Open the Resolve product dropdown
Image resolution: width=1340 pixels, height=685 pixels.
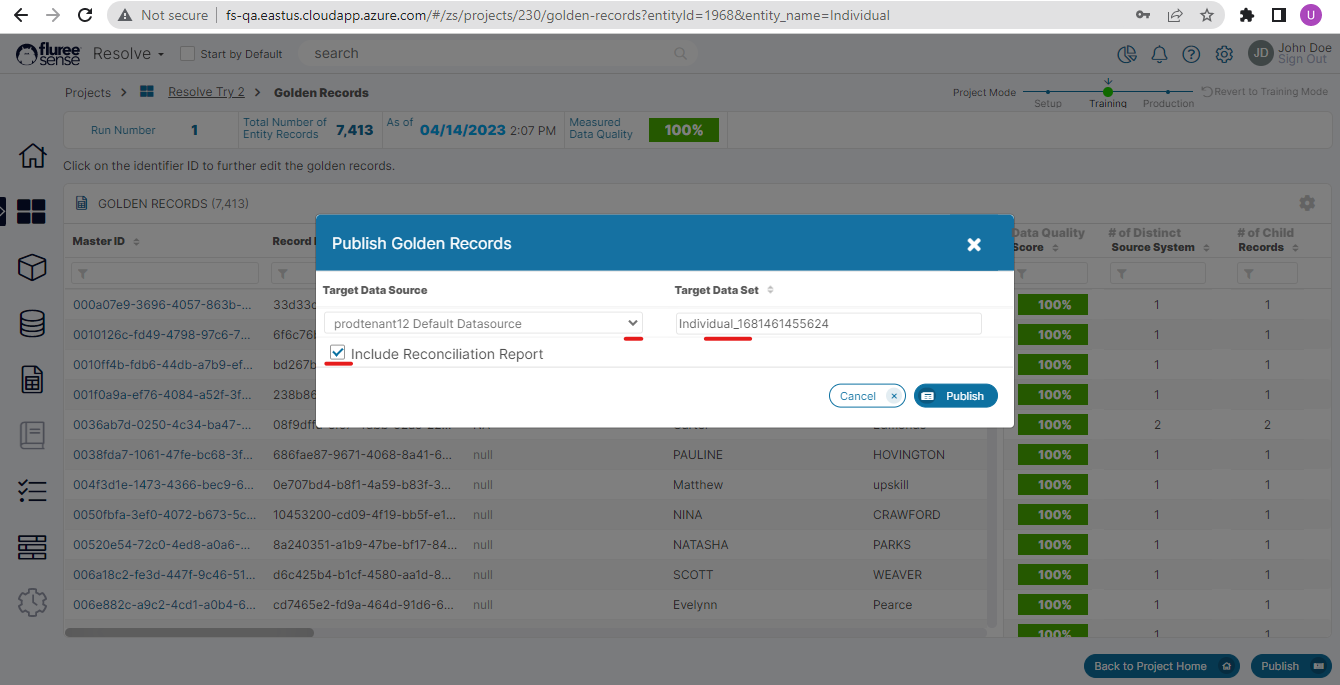pos(128,54)
